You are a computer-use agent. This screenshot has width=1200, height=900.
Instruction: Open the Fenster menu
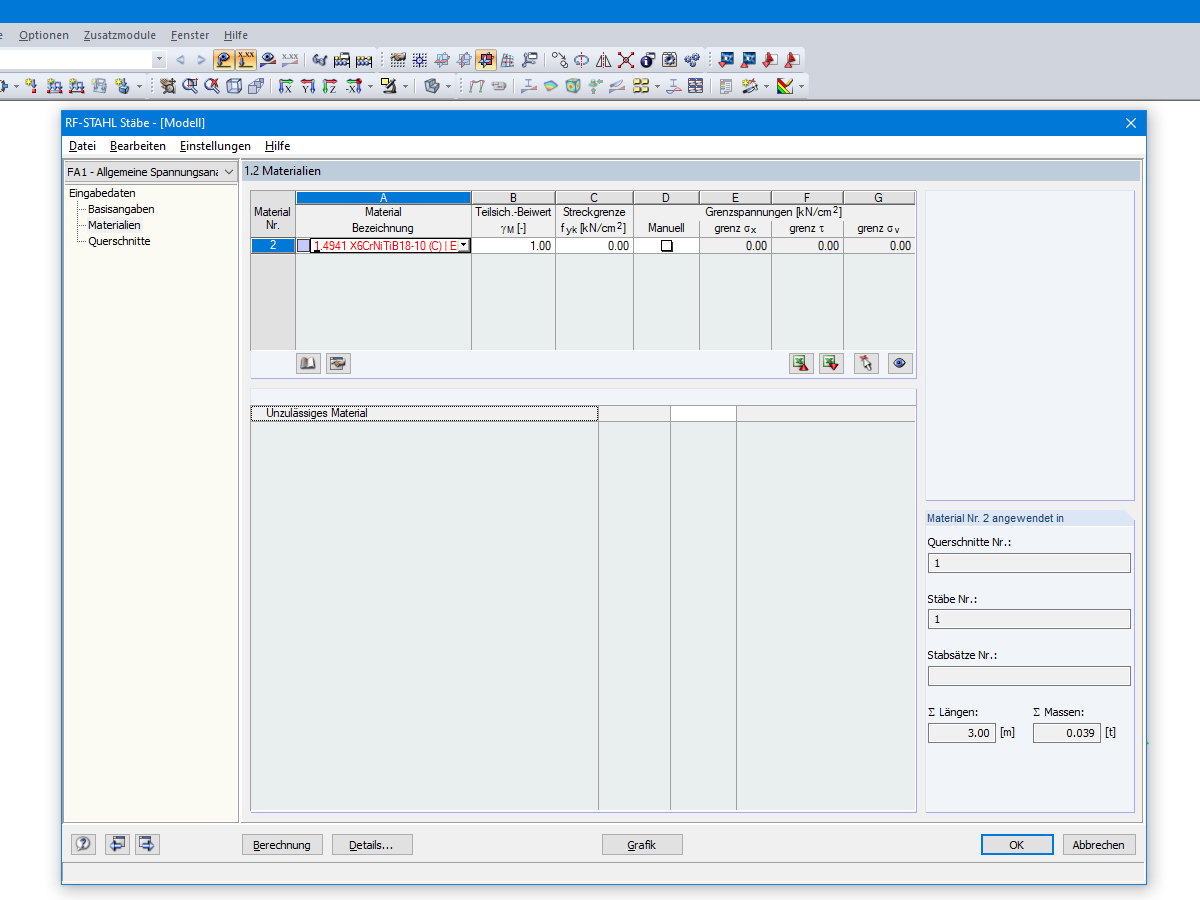(190, 35)
